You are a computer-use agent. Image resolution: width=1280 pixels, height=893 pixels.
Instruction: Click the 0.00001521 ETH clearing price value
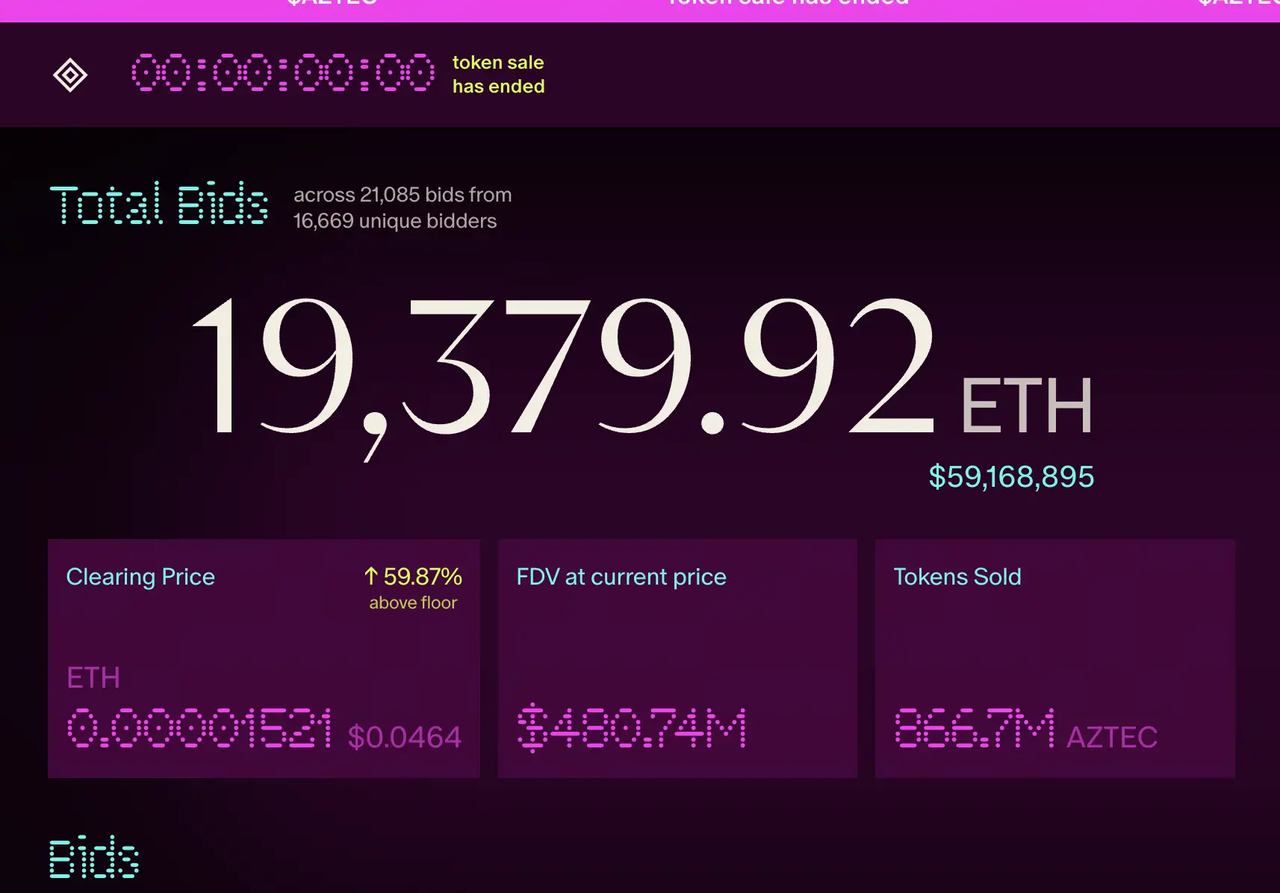199,729
